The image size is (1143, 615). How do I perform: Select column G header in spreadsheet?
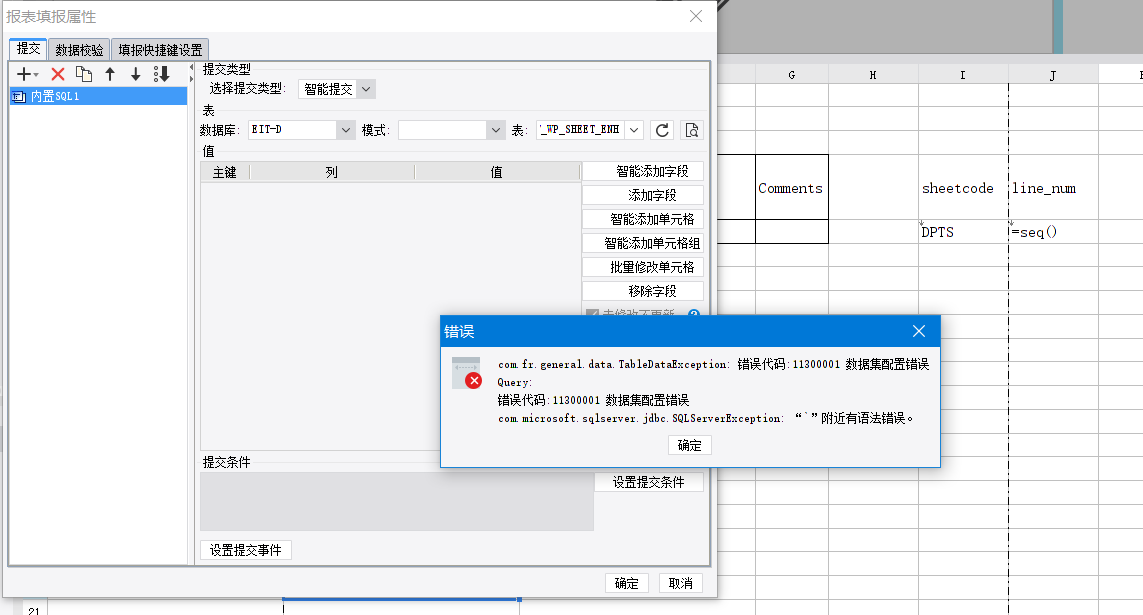tap(792, 74)
